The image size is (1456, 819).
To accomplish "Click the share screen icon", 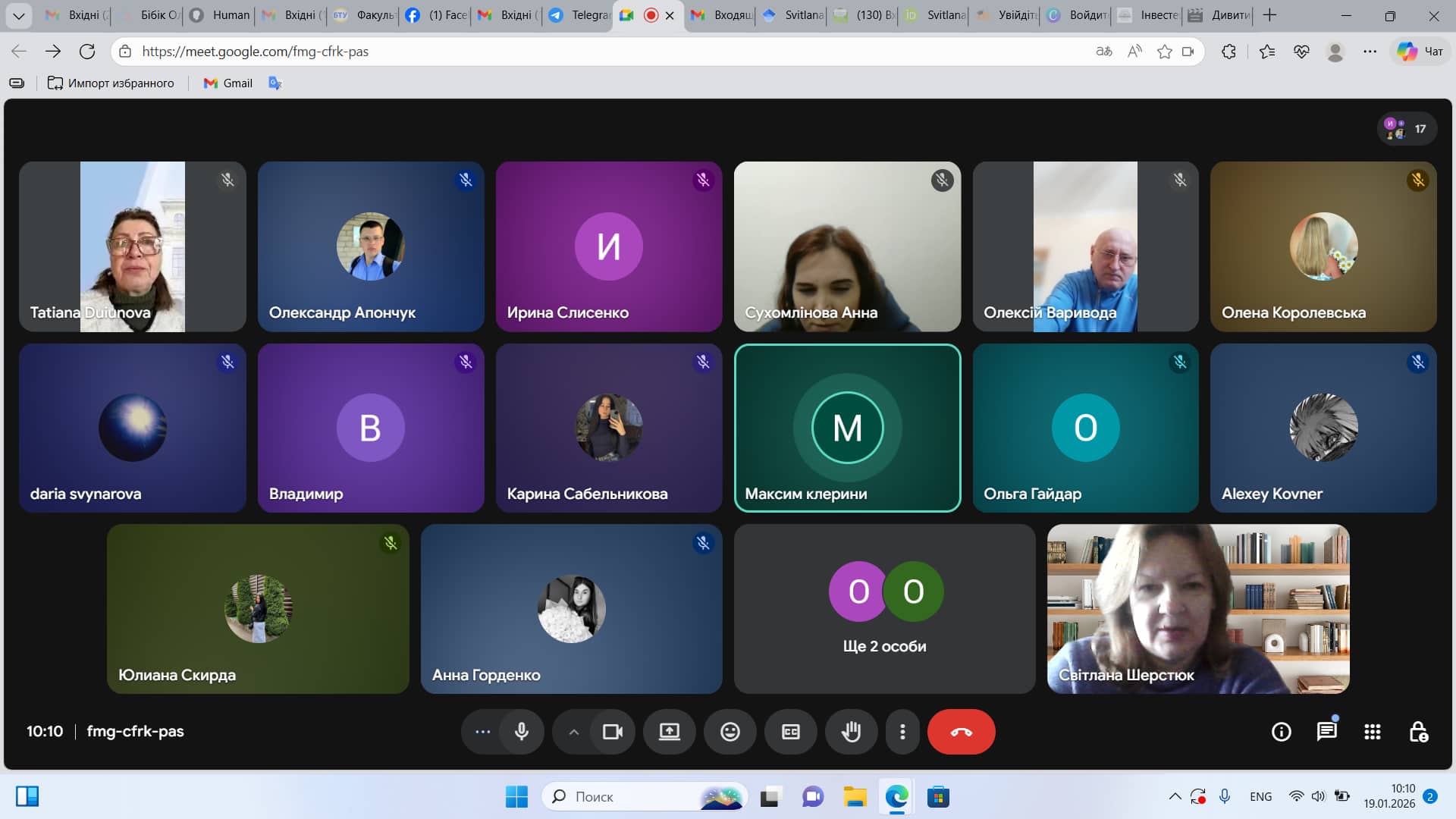I will point(669,732).
